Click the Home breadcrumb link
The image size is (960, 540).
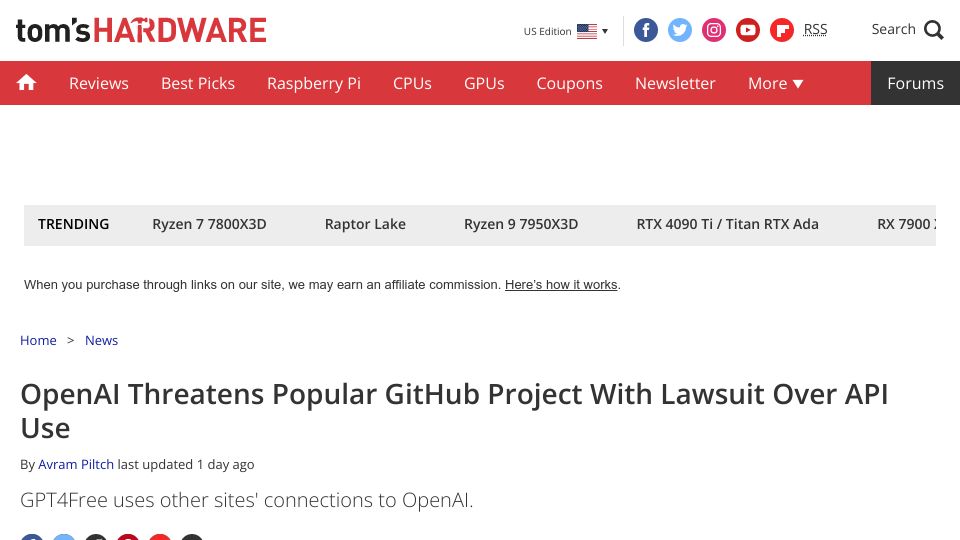point(38,340)
